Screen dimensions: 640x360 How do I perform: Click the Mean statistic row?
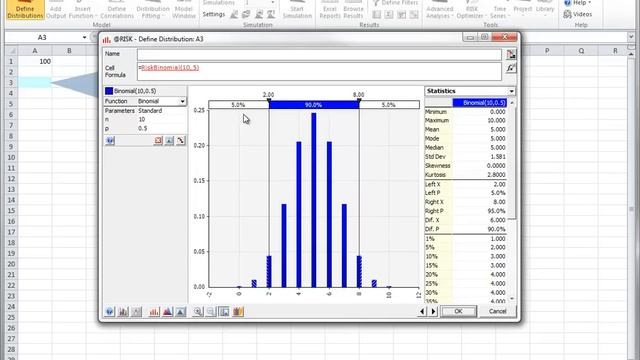coord(466,129)
